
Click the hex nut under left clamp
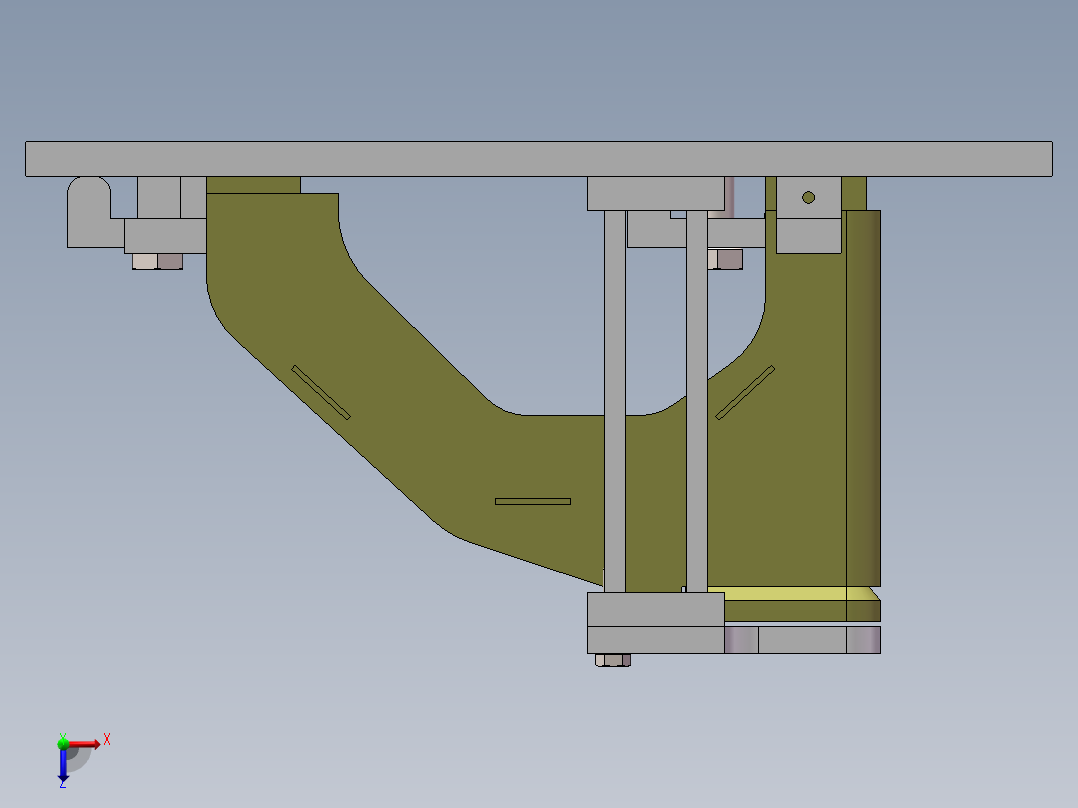pyautogui.click(x=157, y=261)
